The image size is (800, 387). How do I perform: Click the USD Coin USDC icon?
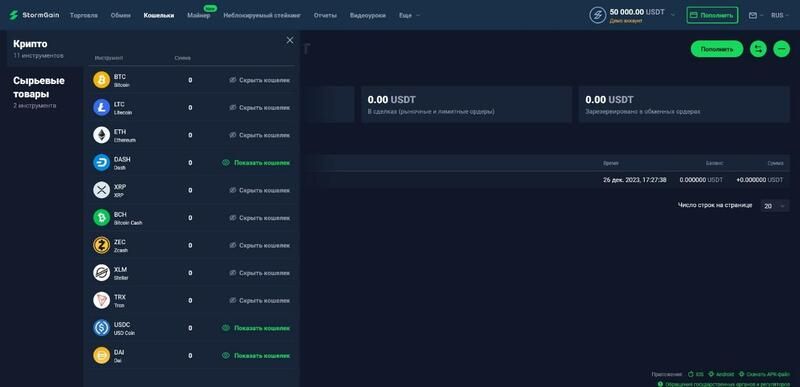(x=102, y=328)
